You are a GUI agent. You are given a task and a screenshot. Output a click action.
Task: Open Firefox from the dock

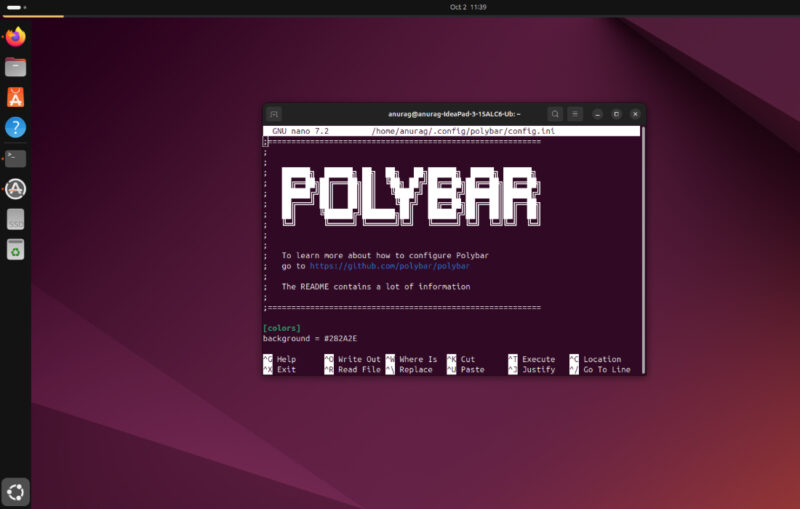click(x=15, y=37)
